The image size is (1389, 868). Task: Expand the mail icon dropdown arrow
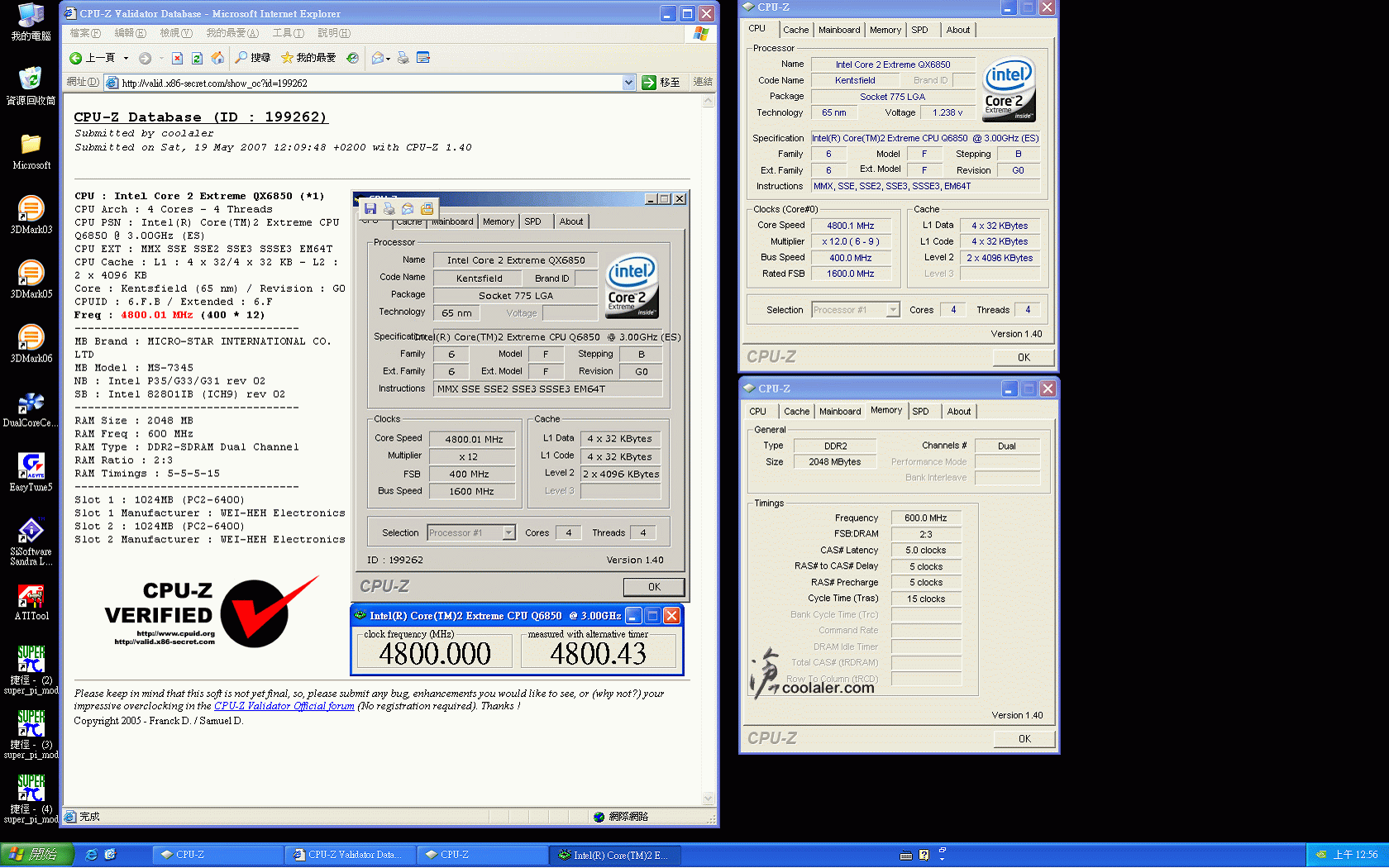pos(389,58)
